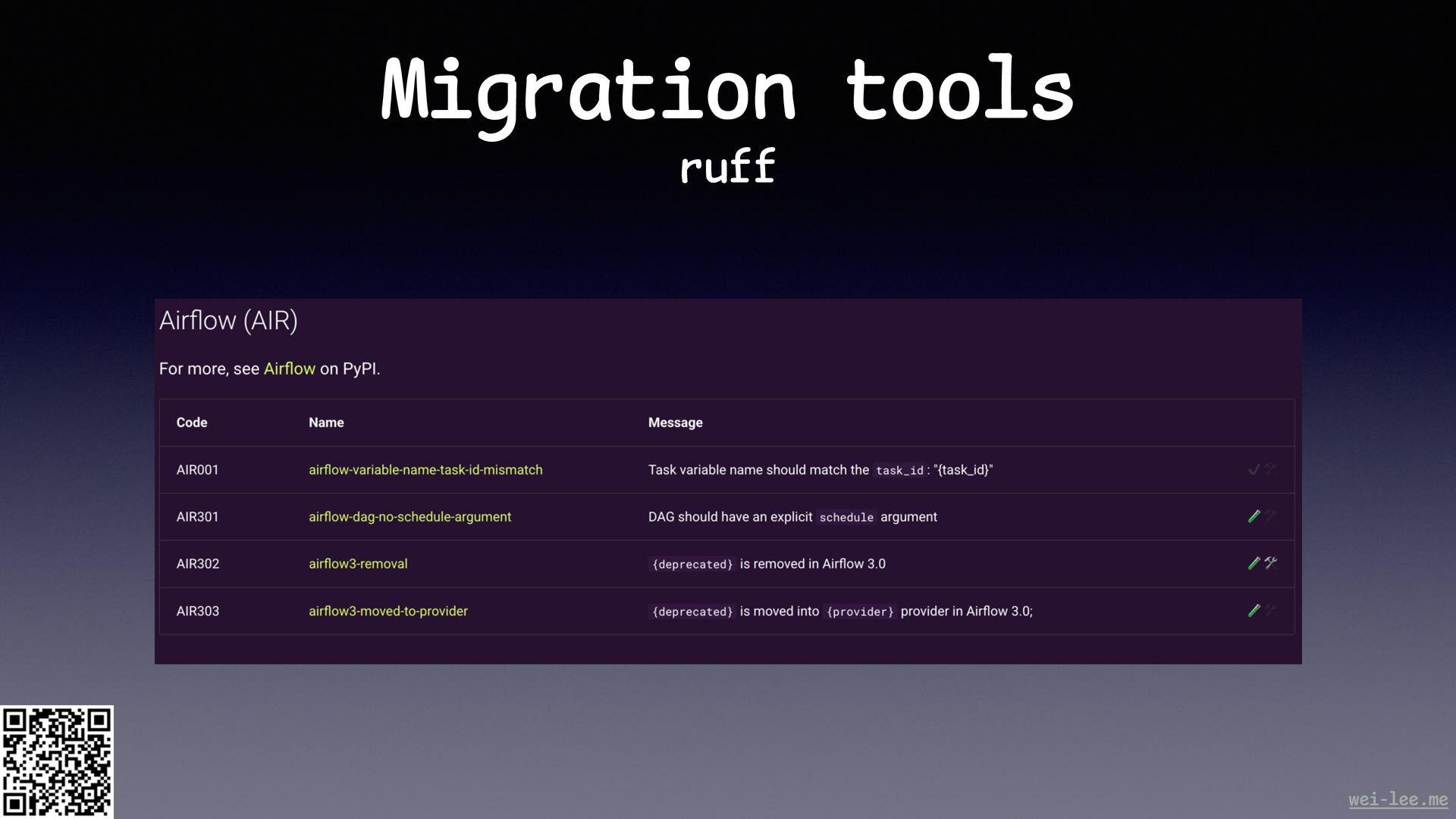Click the AIR302 code cell
Screen dimensions: 1456x819
click(198, 564)
